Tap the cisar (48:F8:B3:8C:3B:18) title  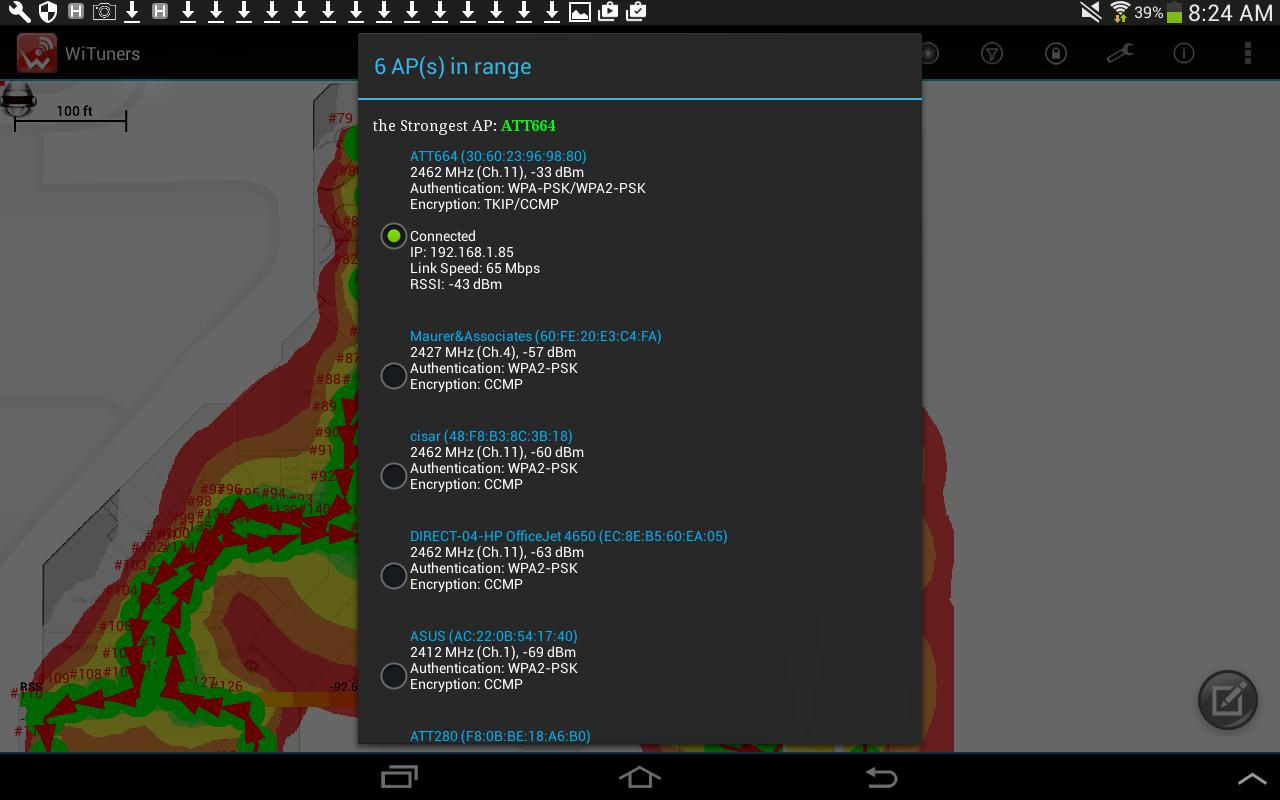pos(491,436)
